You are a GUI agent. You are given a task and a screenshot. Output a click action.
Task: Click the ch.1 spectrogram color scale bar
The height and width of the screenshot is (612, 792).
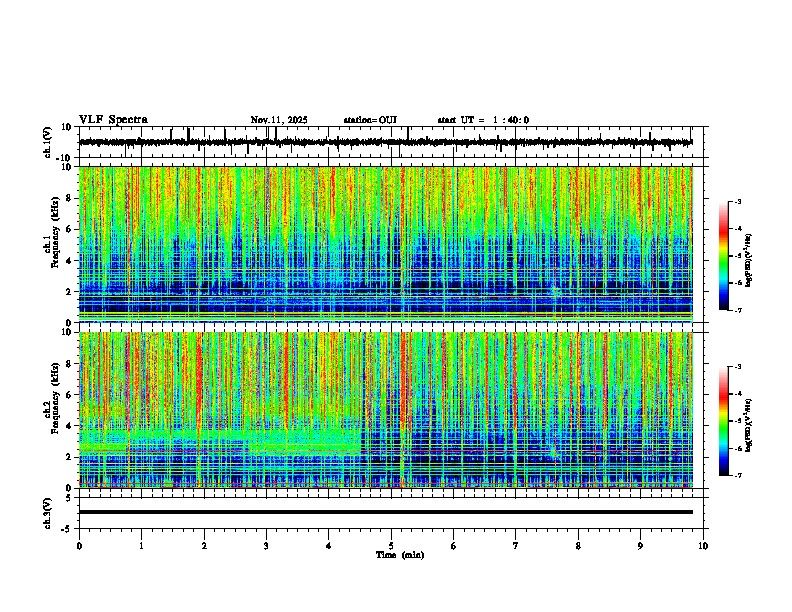coord(723,256)
